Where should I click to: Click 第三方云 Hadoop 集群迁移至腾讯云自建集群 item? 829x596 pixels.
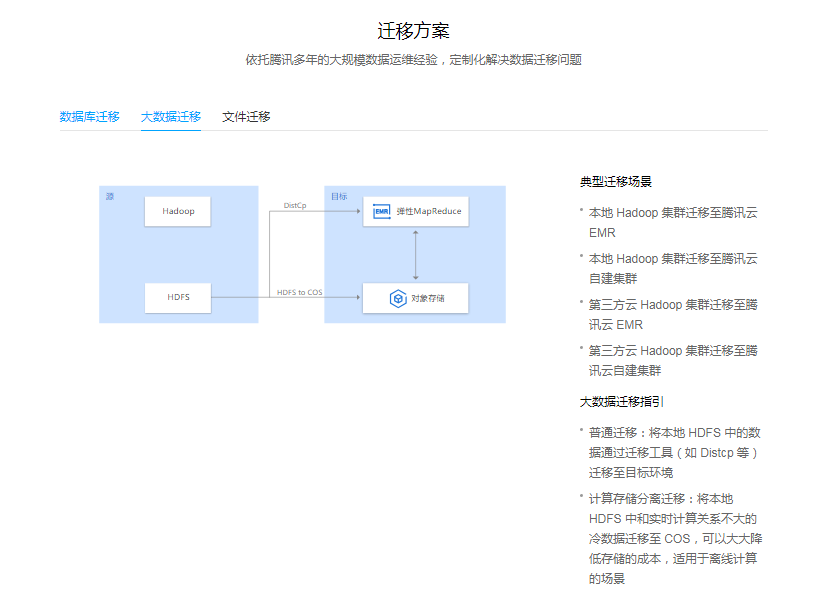[673, 361]
